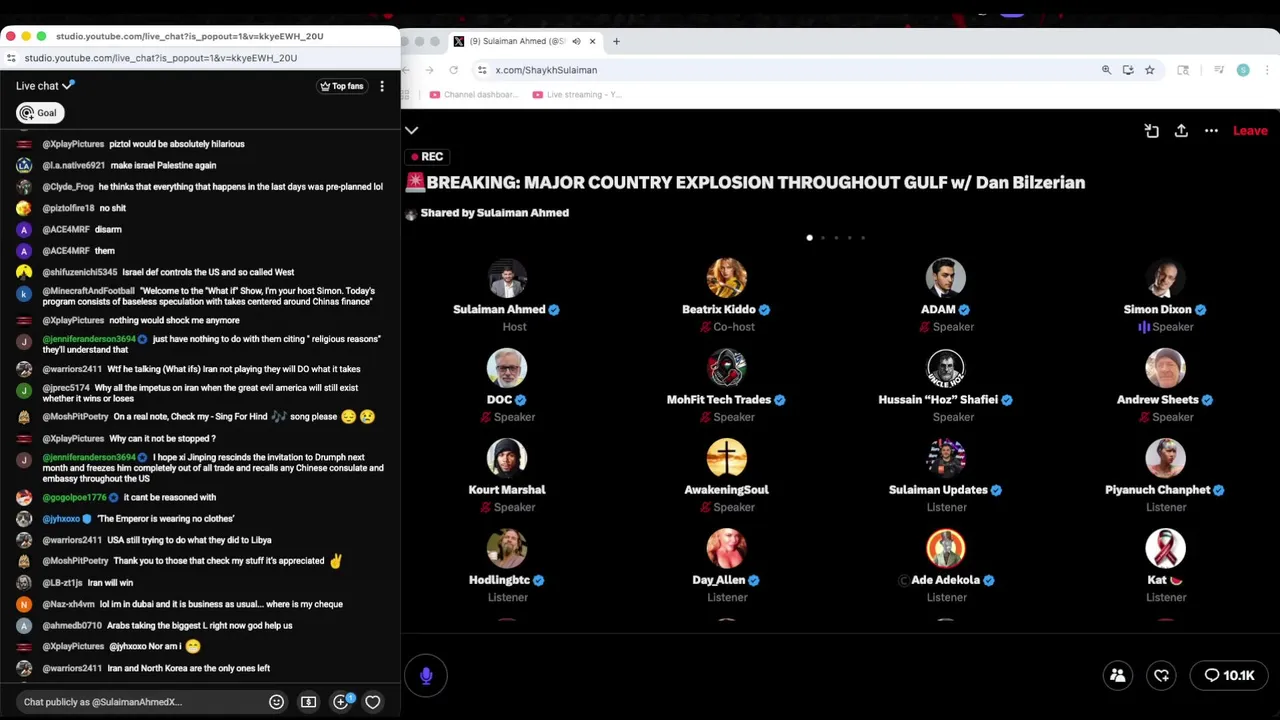The image size is (1280, 720).
Task: Click the Chrome profile avatar S
Action: click(x=1243, y=70)
